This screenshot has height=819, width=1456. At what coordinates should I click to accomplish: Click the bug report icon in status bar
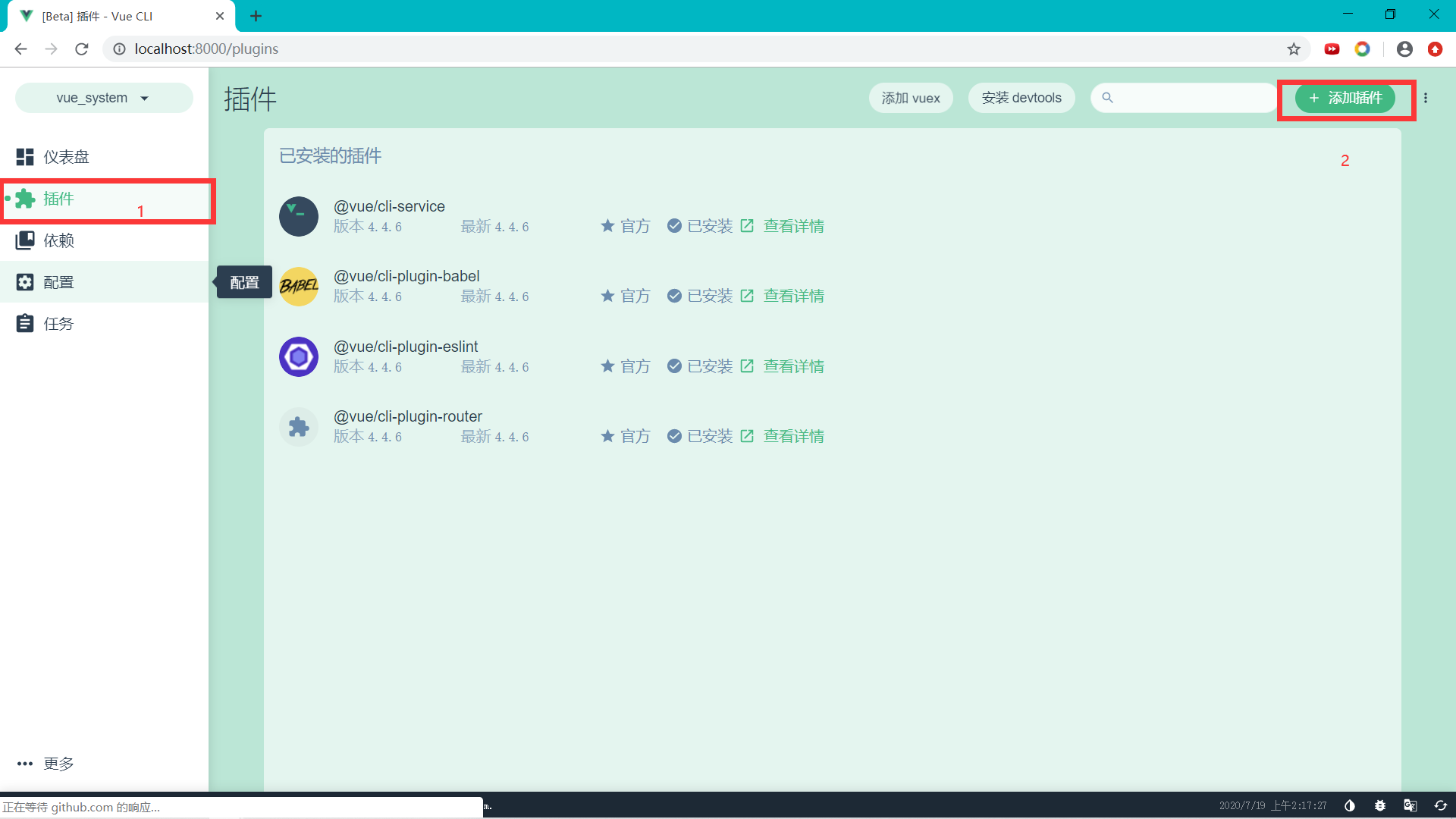(x=1380, y=805)
